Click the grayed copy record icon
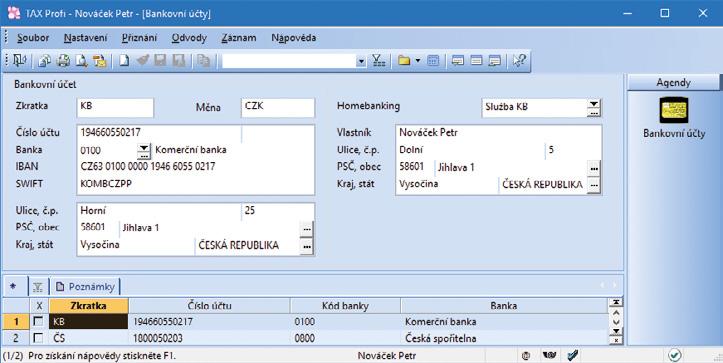This screenshot has width=723, height=363. [203, 61]
